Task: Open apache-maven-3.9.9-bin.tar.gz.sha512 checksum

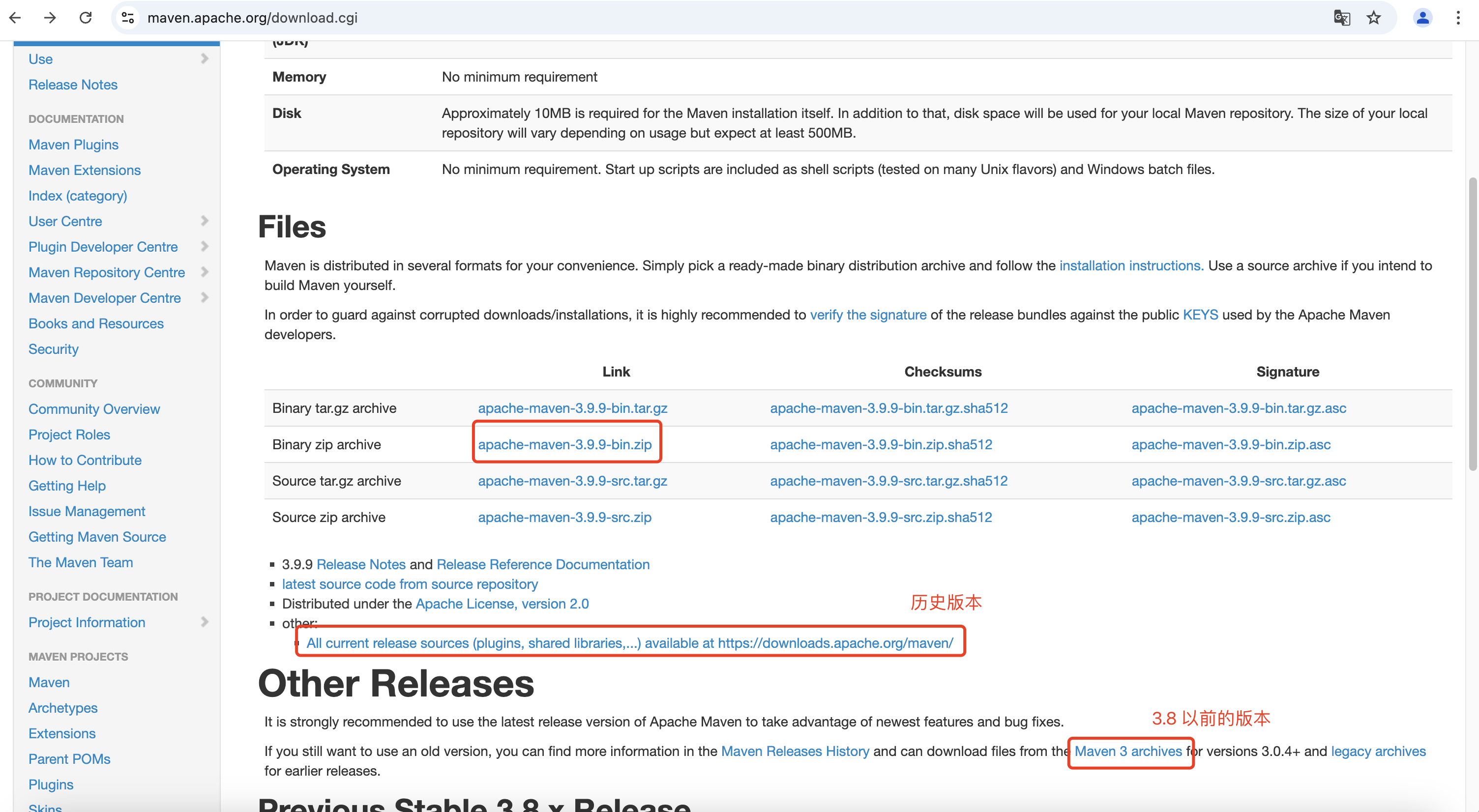Action: [x=889, y=408]
